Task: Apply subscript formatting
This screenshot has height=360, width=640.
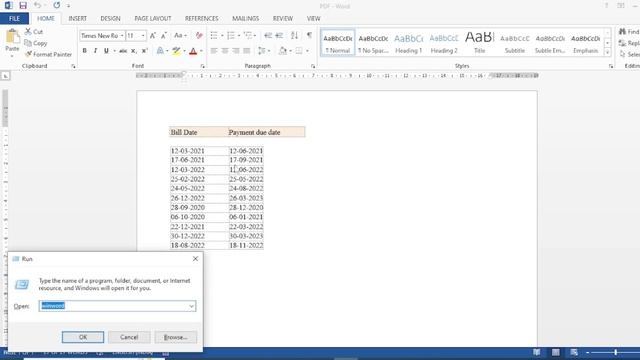Action: pyautogui.click(x=133, y=51)
